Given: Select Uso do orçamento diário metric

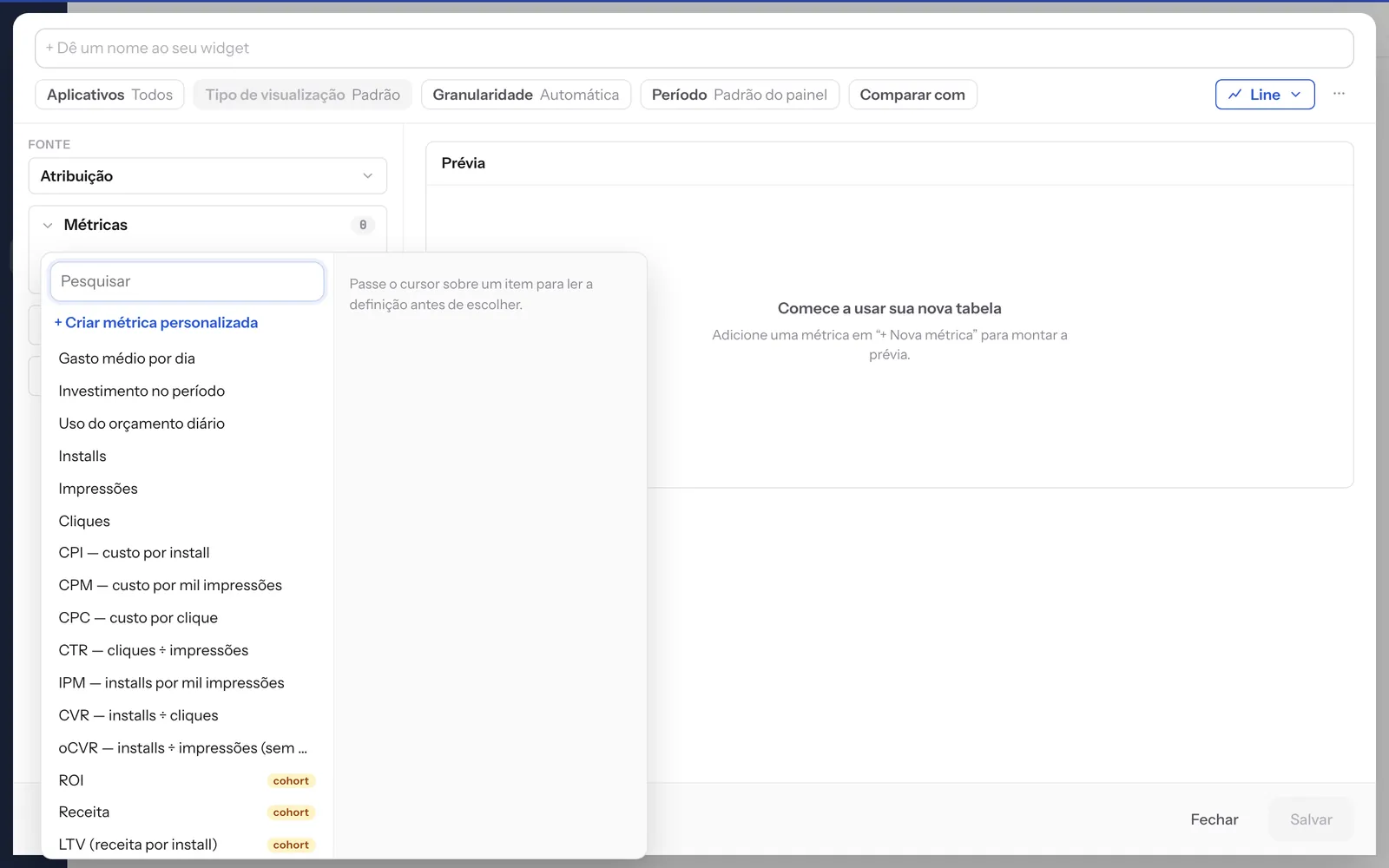Looking at the screenshot, I should [x=187, y=424].
